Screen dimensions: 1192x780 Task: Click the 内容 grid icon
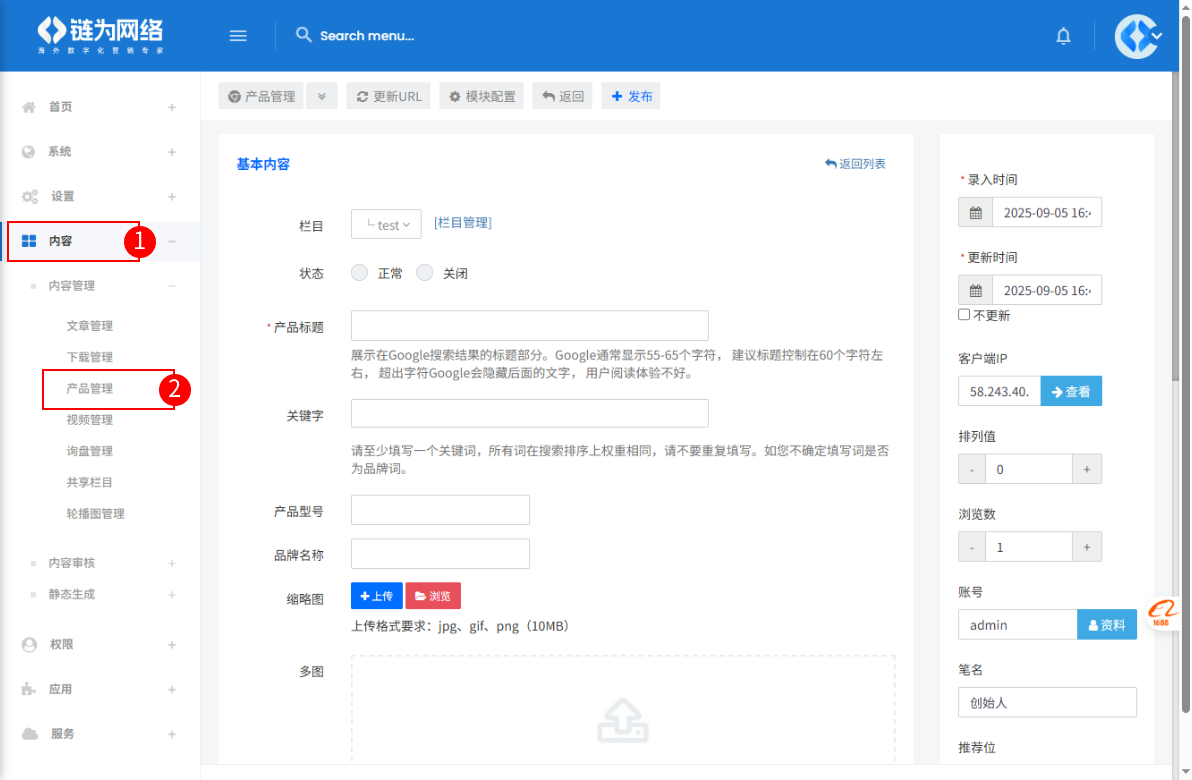29,241
